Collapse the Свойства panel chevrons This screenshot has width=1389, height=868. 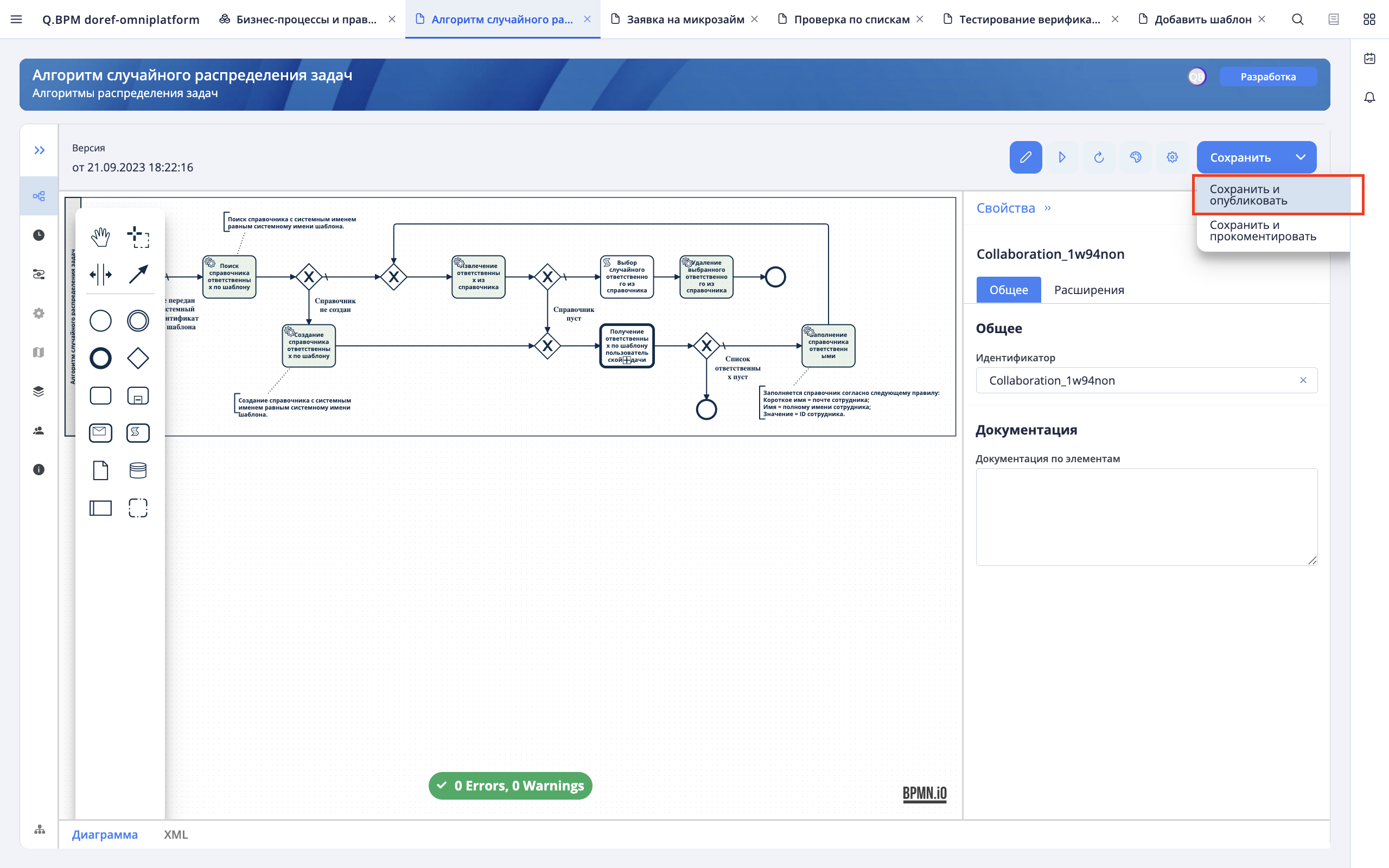[x=1048, y=208]
